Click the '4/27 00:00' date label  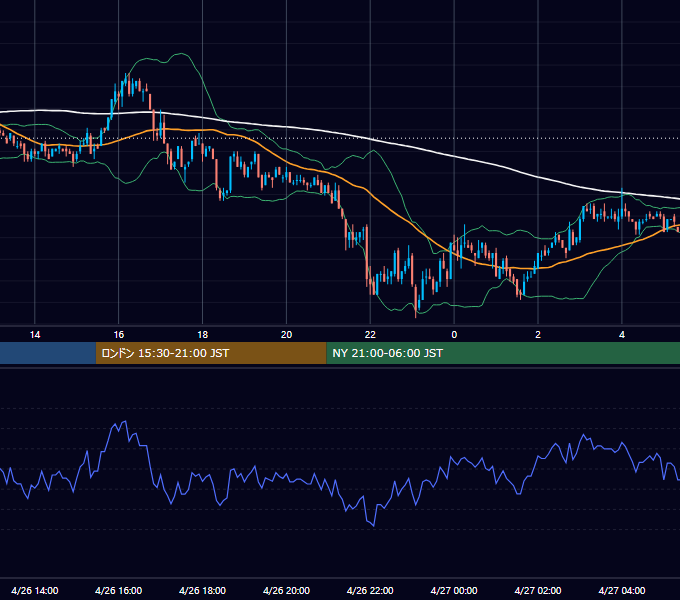point(454,590)
